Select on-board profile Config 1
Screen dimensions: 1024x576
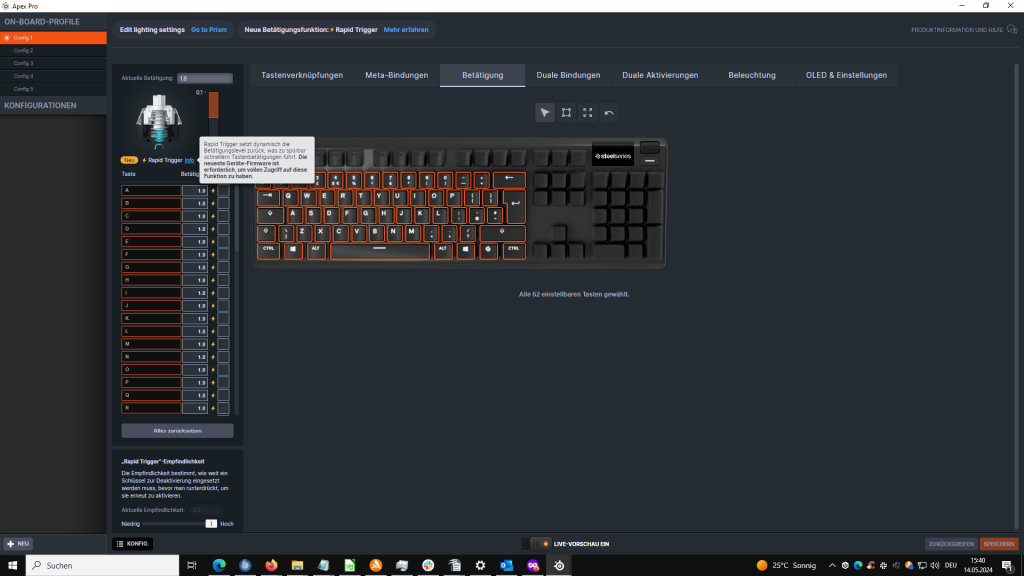coord(54,38)
